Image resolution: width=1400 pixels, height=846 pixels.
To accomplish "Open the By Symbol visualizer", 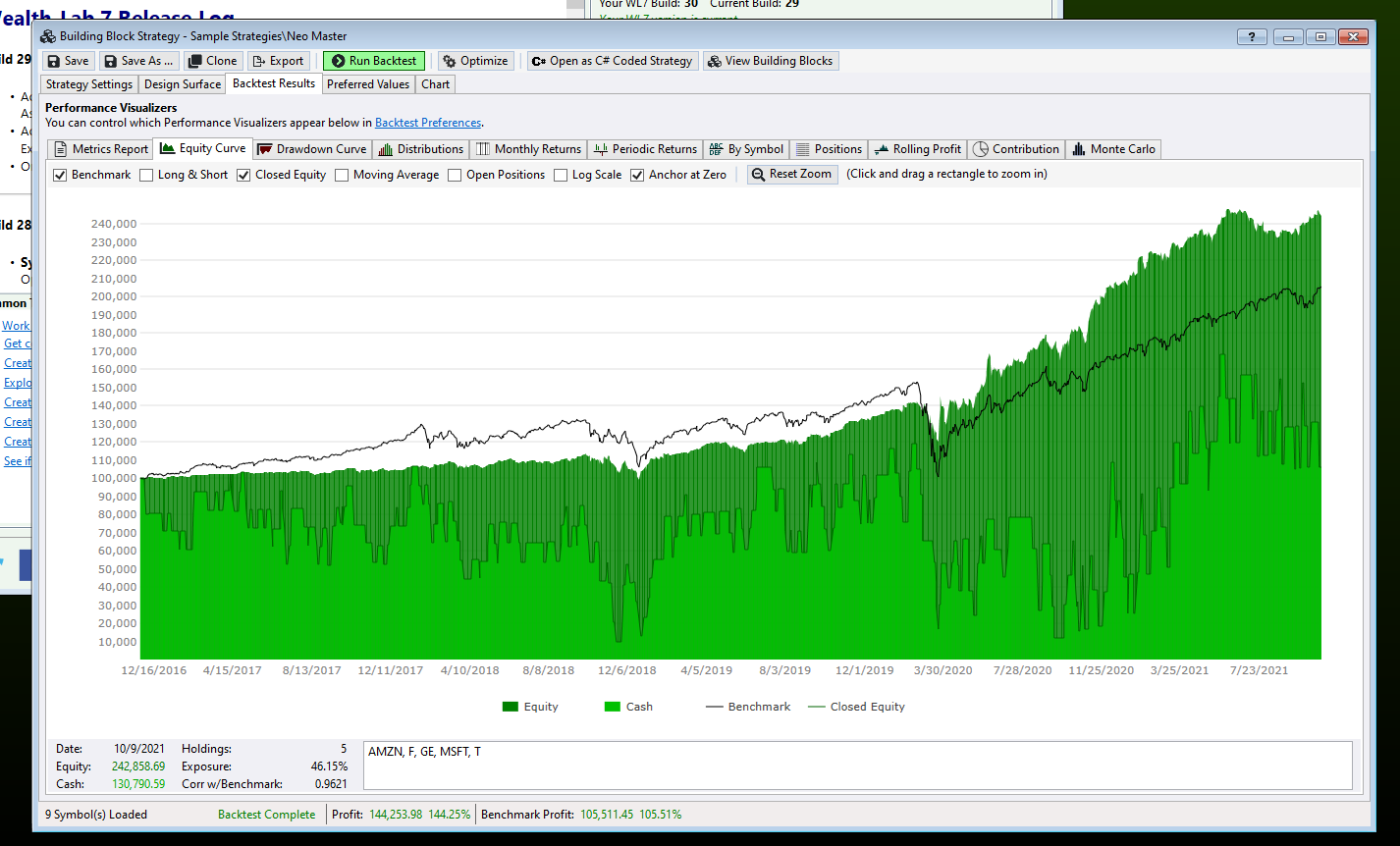I will [746, 149].
